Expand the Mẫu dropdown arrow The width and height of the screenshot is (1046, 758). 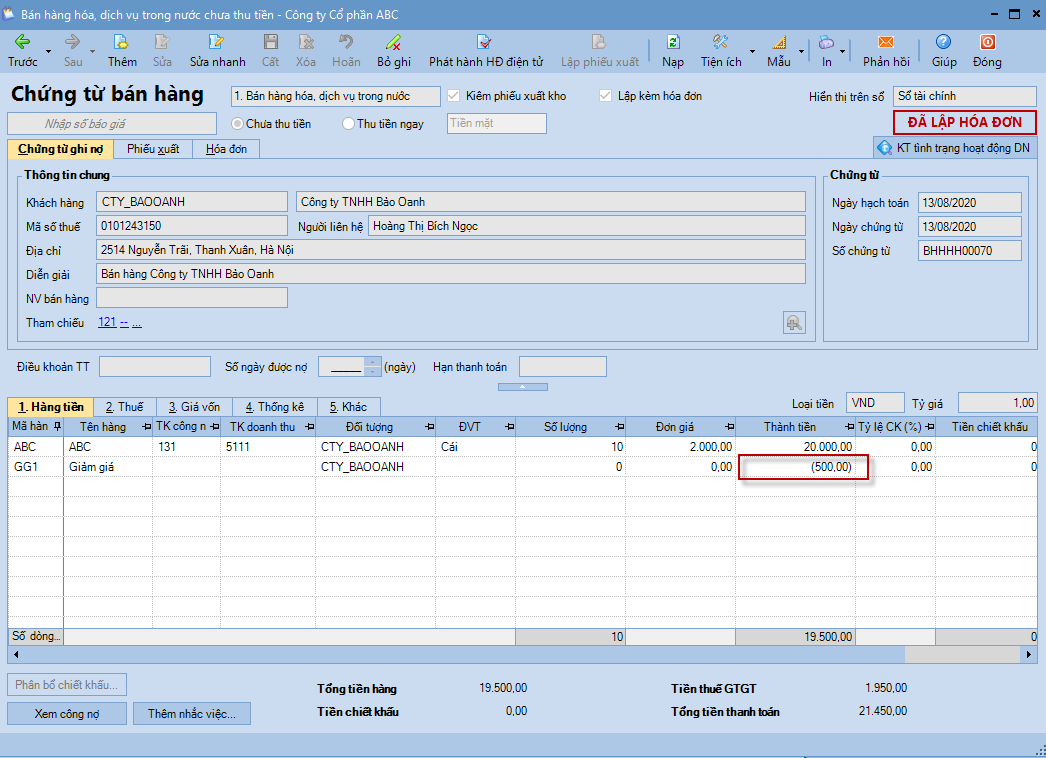point(801,52)
